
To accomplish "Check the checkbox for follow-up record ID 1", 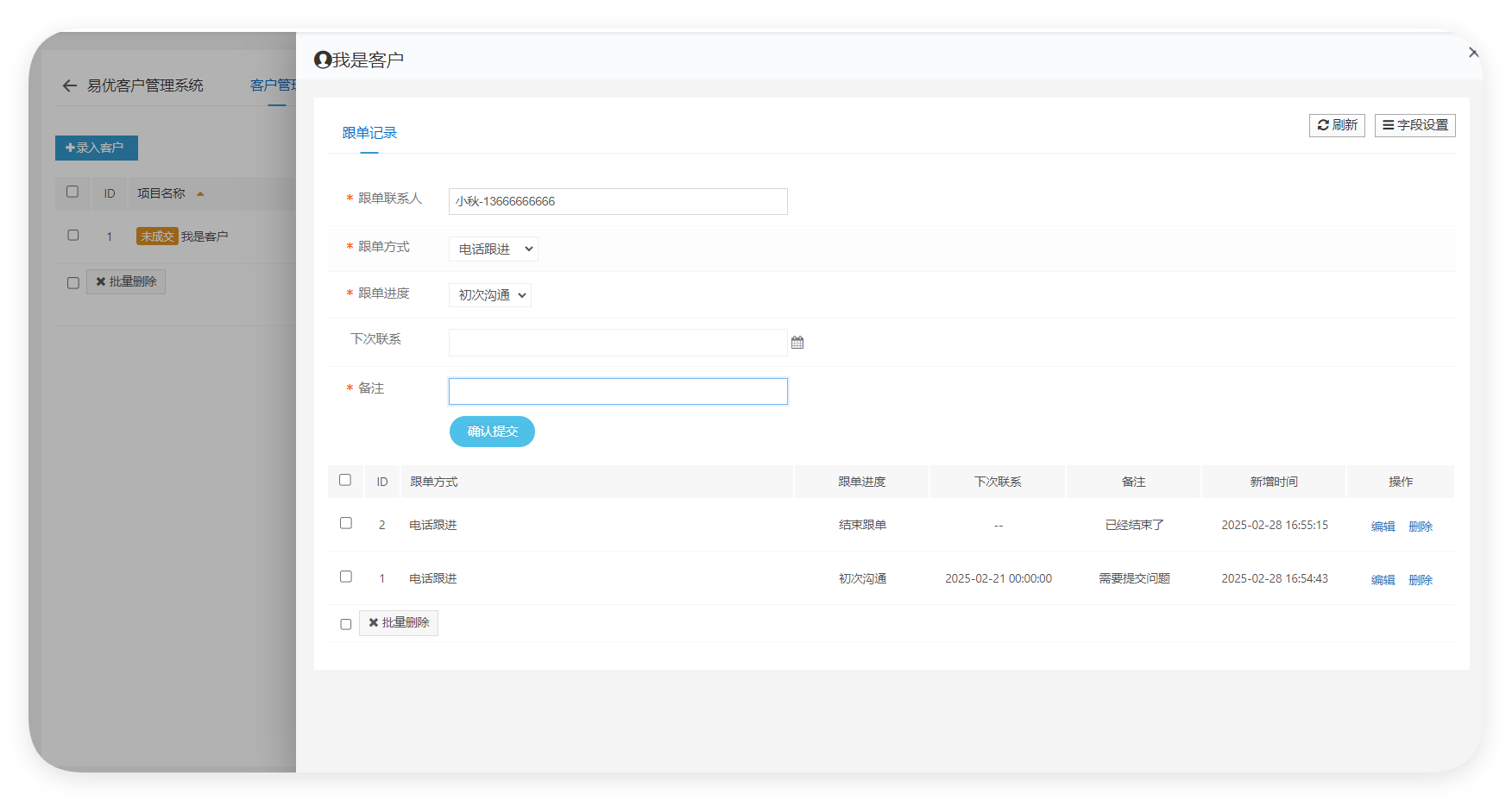I will pyautogui.click(x=346, y=577).
